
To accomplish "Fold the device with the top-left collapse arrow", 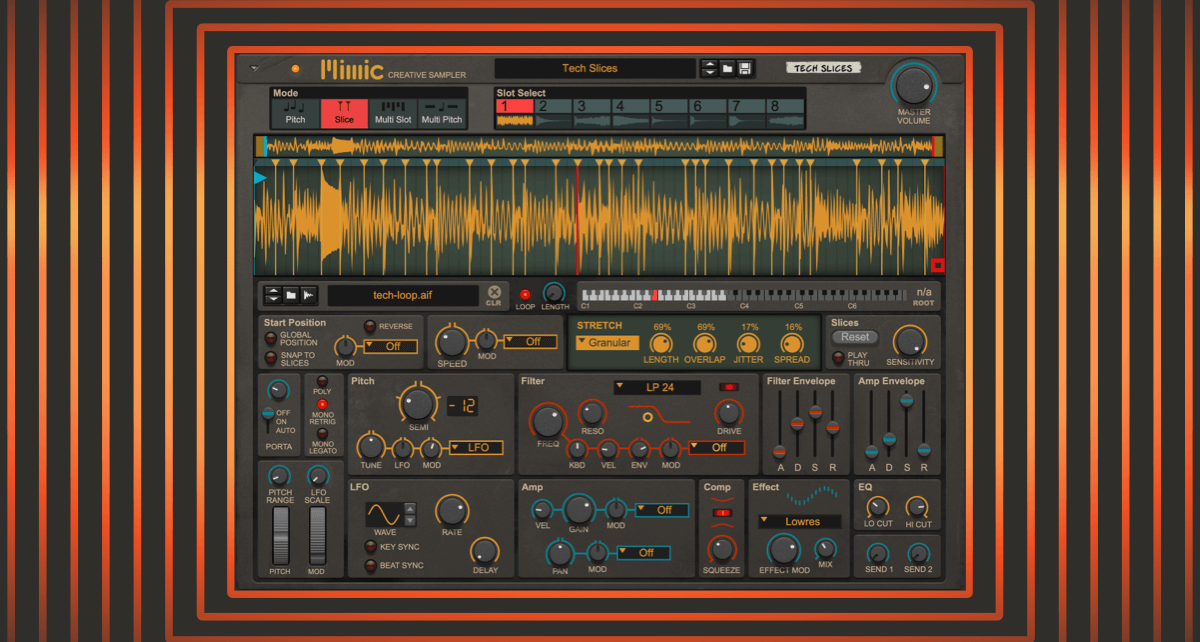I will [255, 69].
